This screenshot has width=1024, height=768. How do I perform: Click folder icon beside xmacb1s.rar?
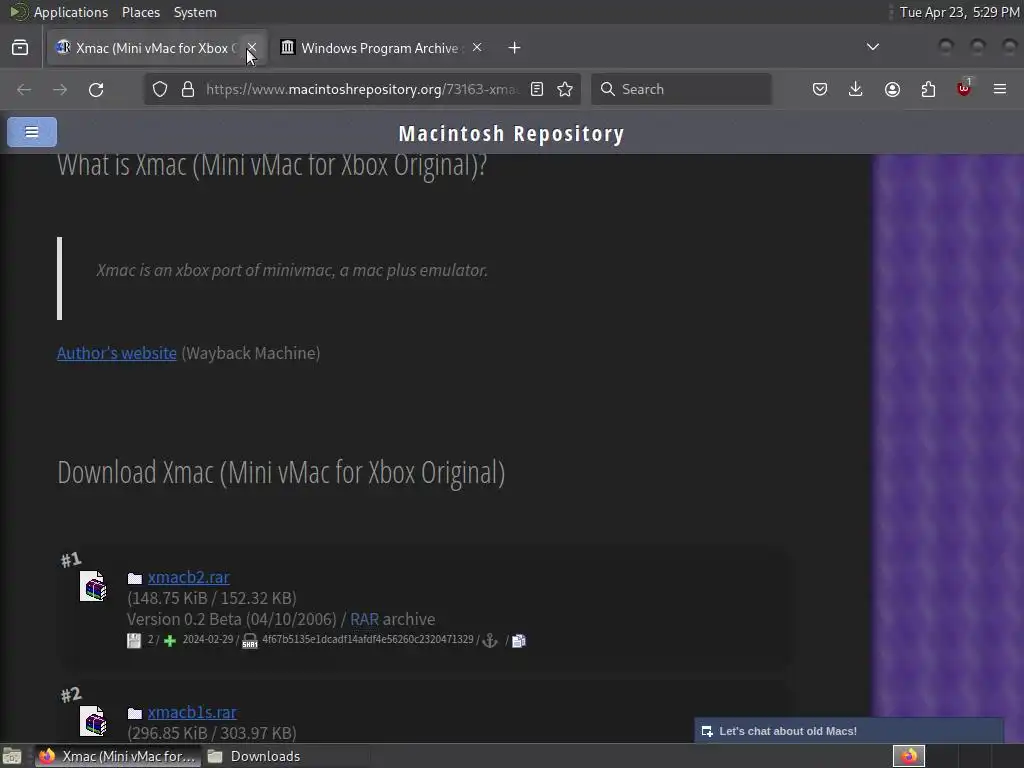135,713
